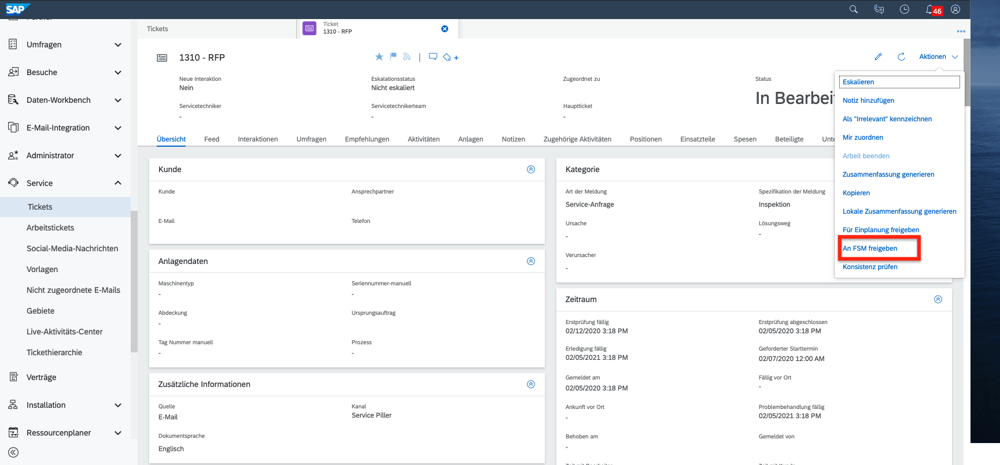The width and height of the screenshot is (1000, 465).
Task: Expand the Besuche sidebar section
Action: [117, 72]
